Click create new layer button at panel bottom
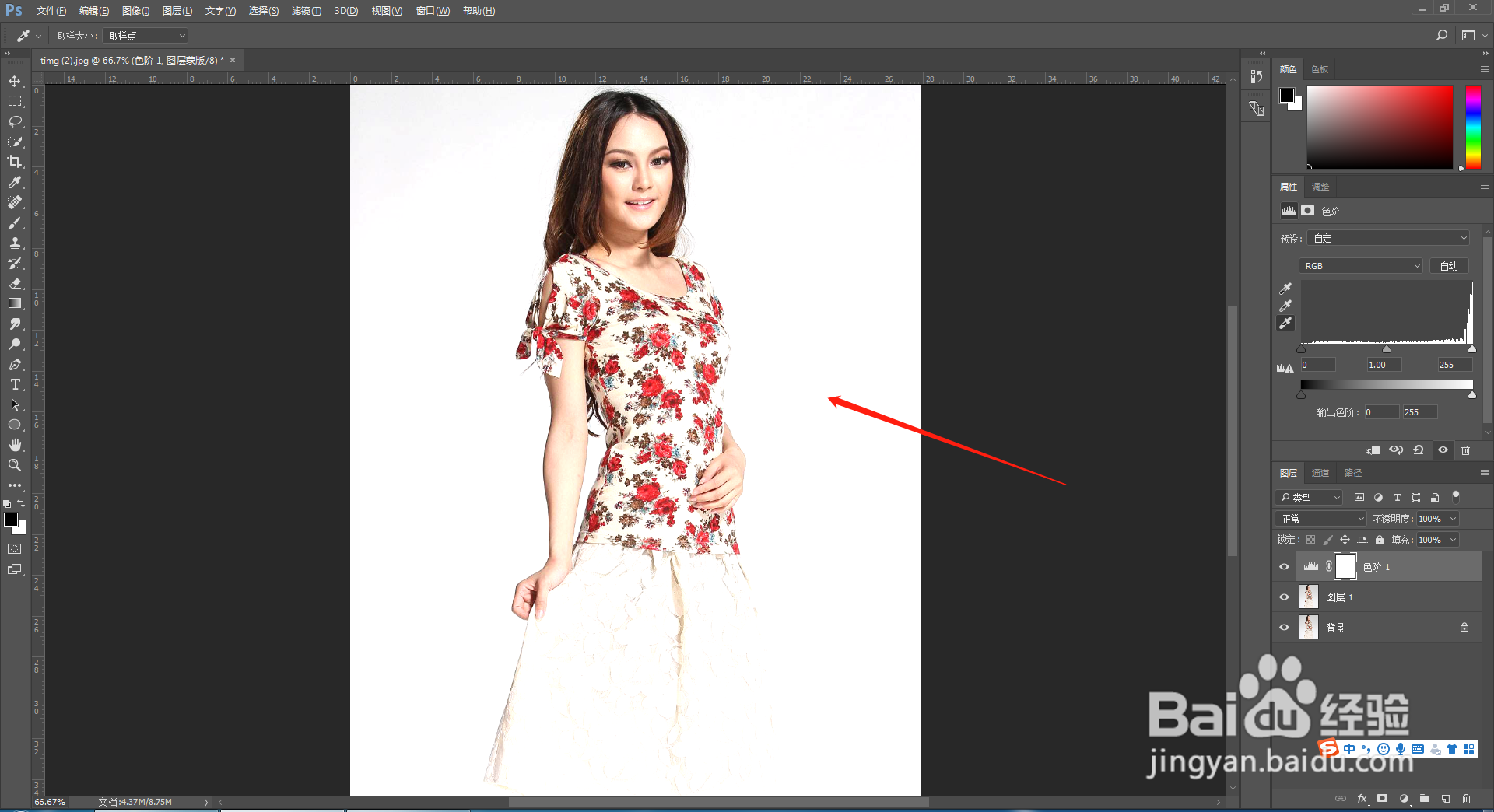1494x812 pixels. click(1445, 799)
